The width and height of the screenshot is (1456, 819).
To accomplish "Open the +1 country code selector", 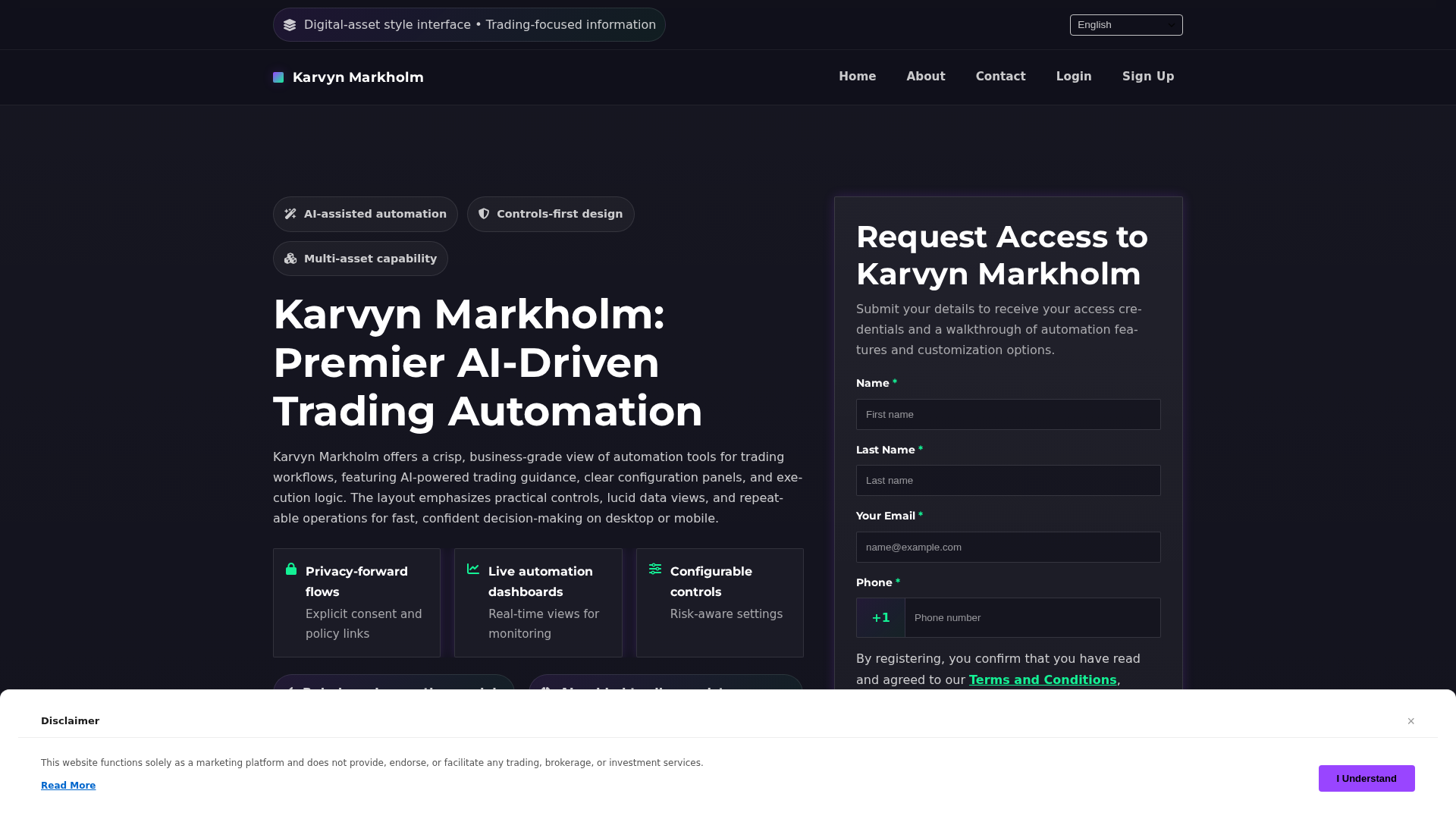I will [x=880, y=618].
